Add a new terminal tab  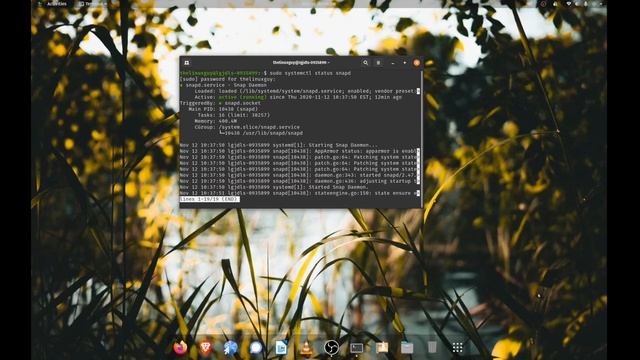(187, 63)
